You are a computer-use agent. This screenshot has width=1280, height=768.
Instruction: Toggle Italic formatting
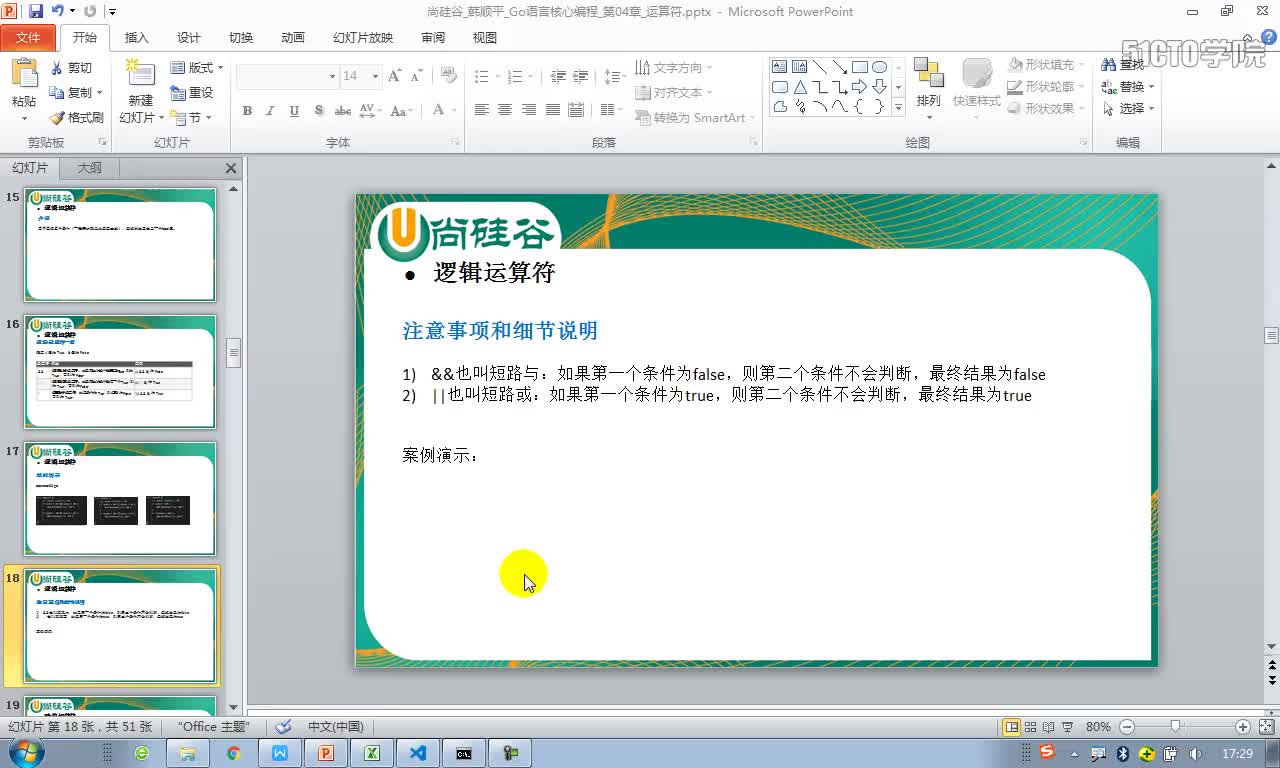[270, 110]
